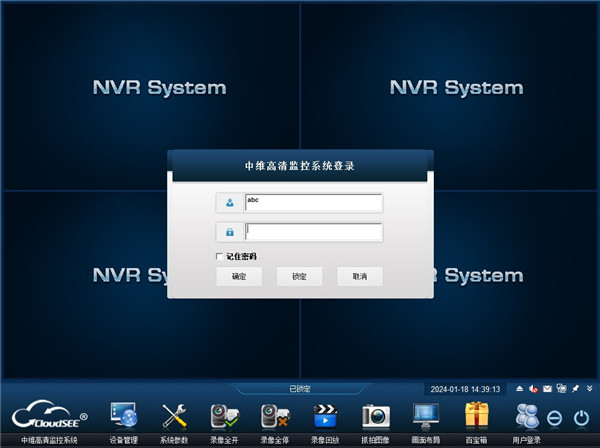
Task: Enable the Remember Password (记住密码) checkbox
Action: pyautogui.click(x=220, y=257)
